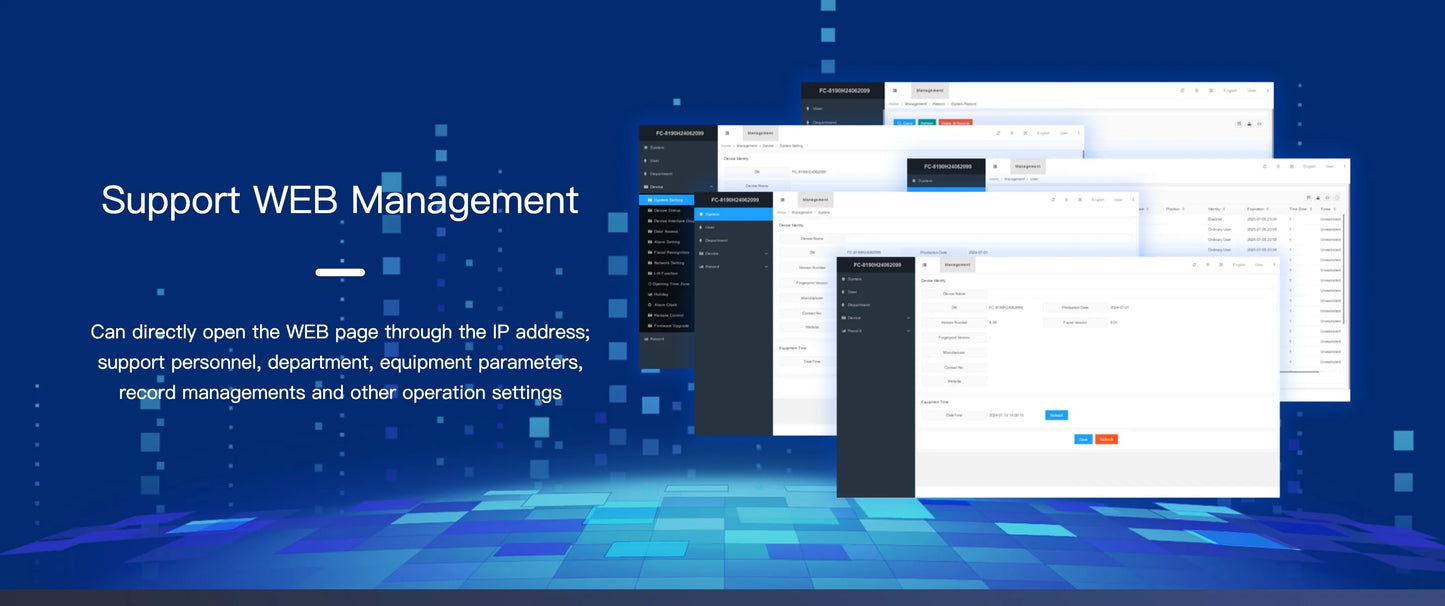This screenshot has height=606, width=1445.
Task: Click the refresh icon in the front window header
Action: click(x=1195, y=265)
